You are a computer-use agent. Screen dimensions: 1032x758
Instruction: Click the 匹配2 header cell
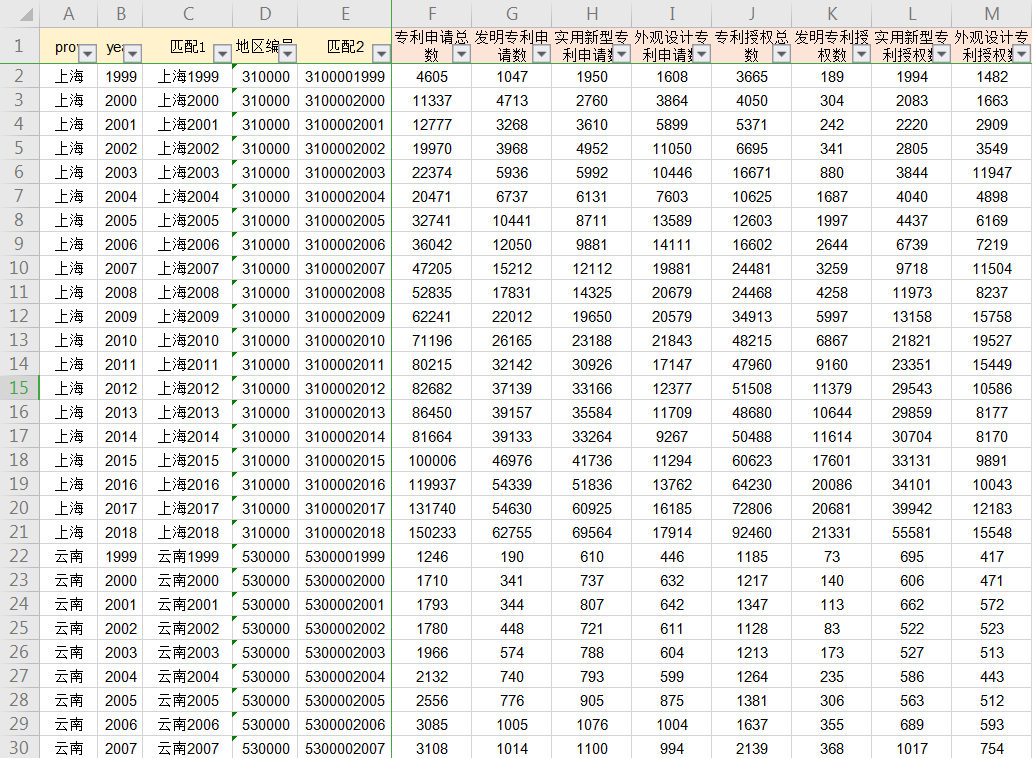[345, 46]
